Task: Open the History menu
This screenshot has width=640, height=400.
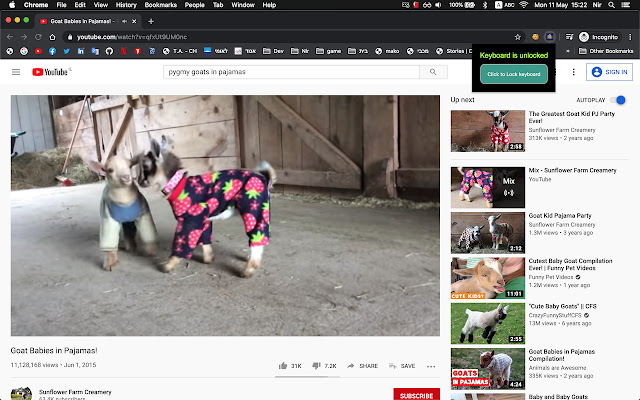Action: [126, 5]
